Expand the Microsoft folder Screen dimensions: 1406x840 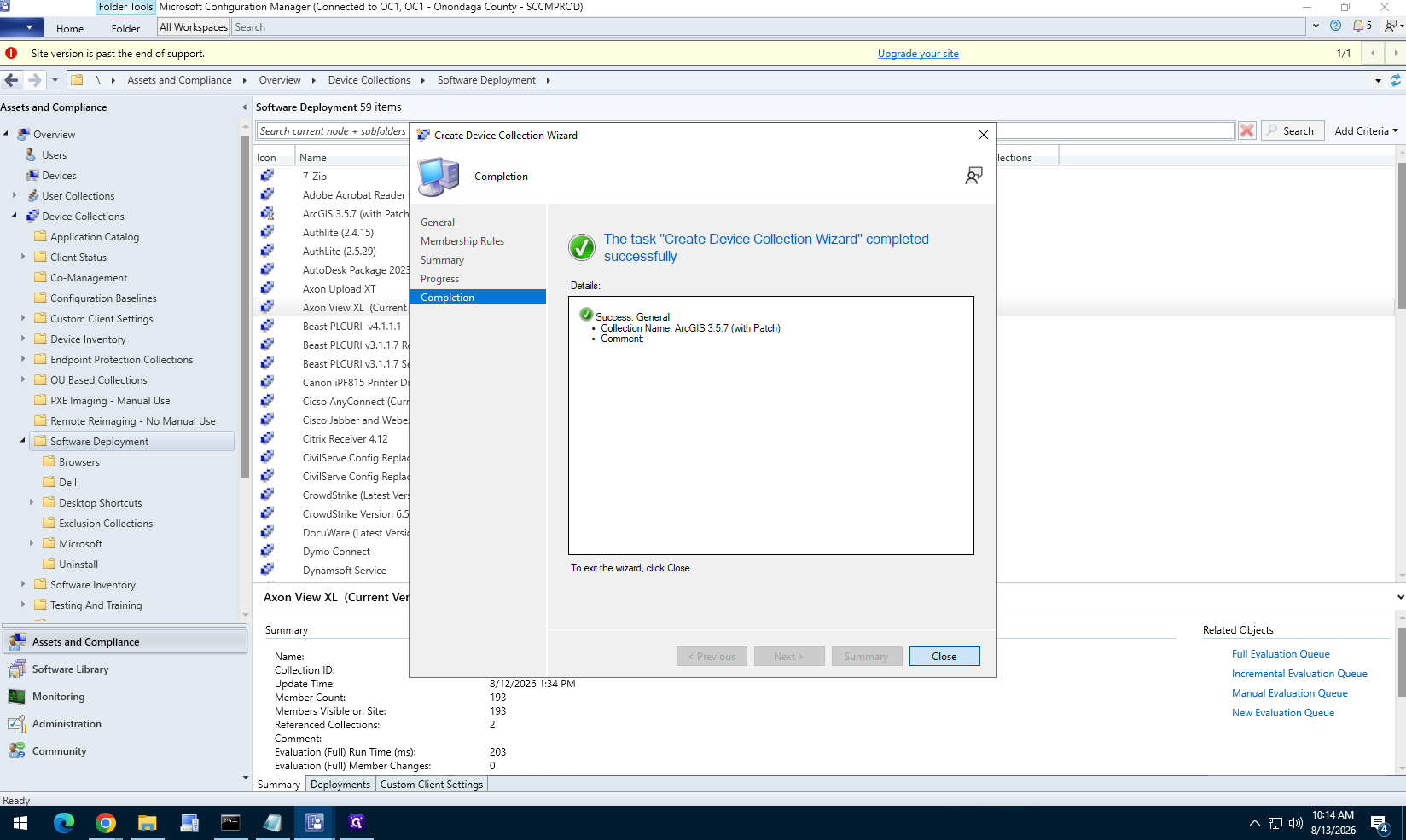[x=32, y=543]
